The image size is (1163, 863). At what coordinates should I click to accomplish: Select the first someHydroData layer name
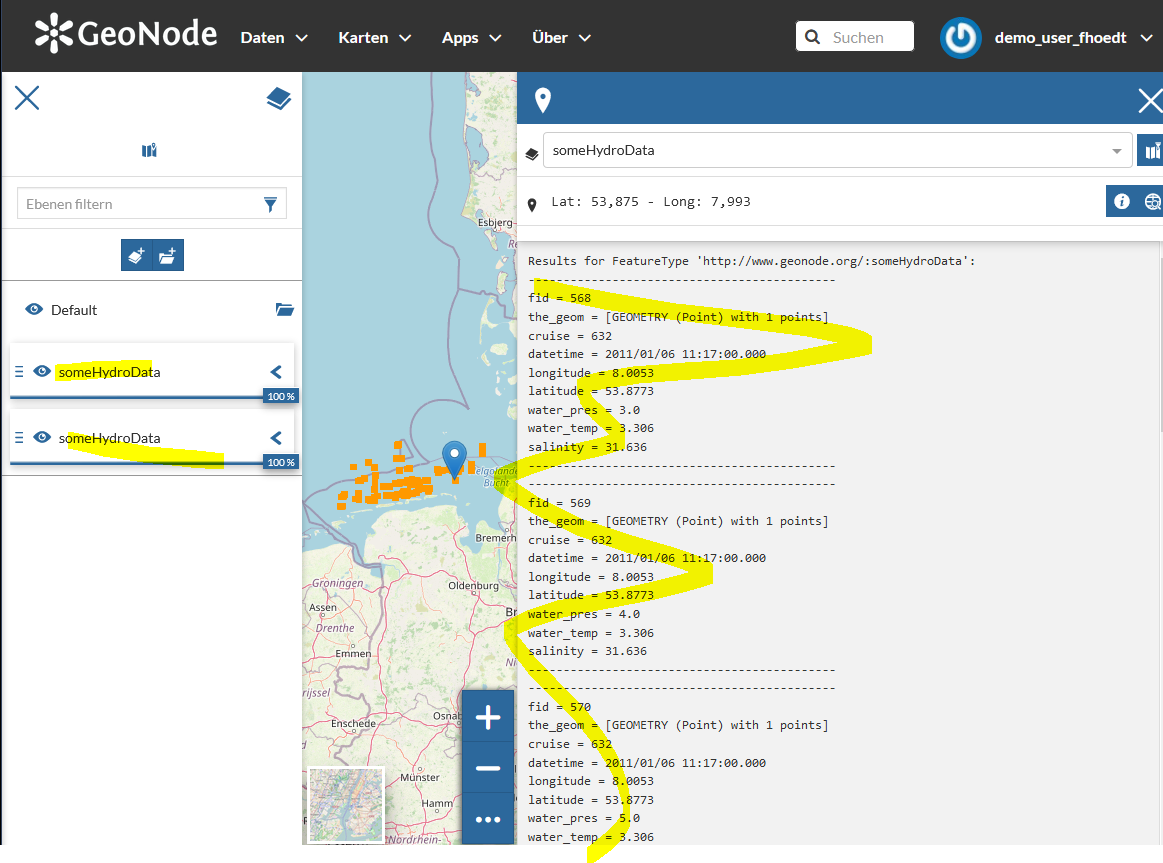(109, 372)
